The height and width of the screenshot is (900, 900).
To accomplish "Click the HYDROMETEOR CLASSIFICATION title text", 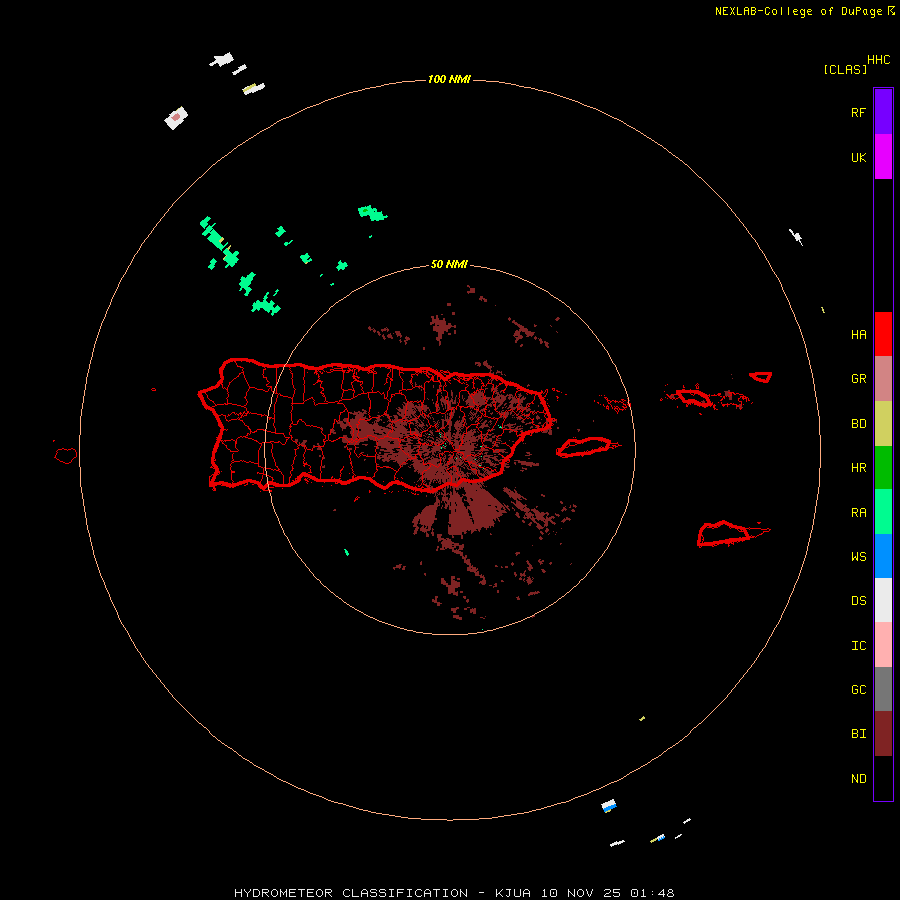I will tap(351, 893).
